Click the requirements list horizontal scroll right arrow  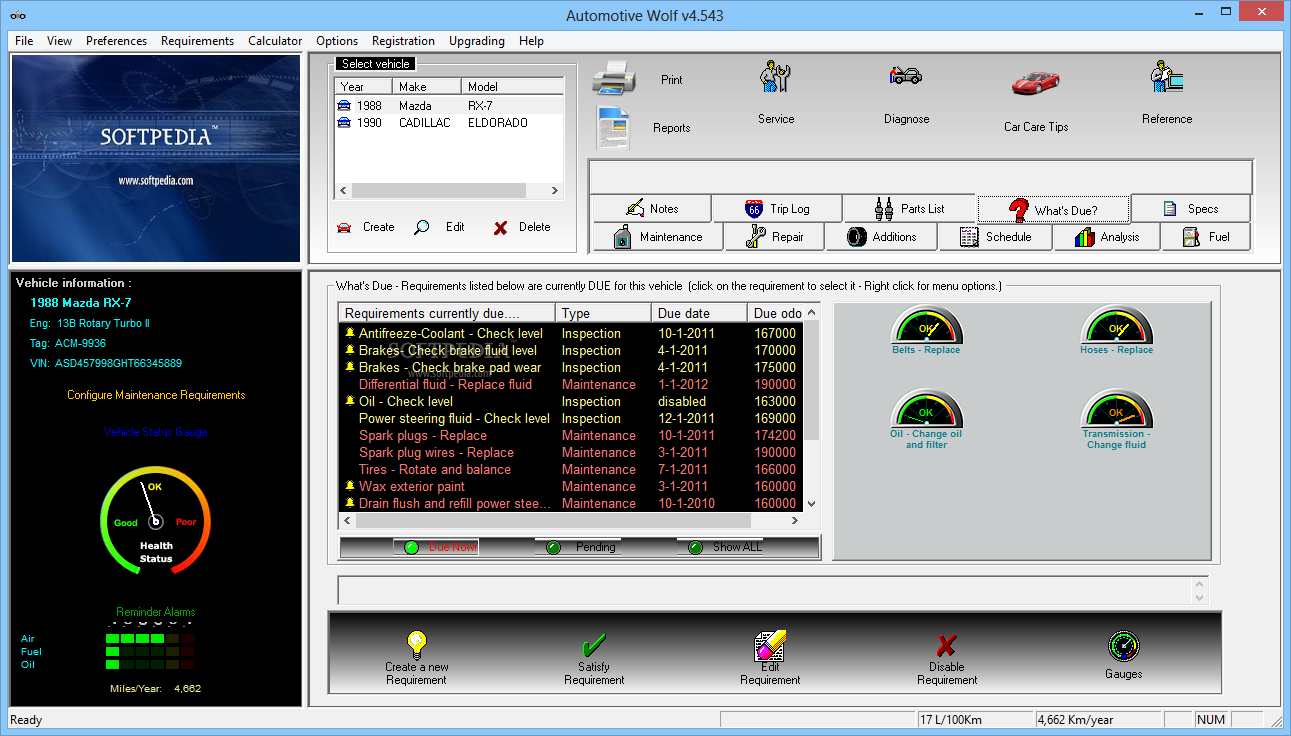(795, 520)
